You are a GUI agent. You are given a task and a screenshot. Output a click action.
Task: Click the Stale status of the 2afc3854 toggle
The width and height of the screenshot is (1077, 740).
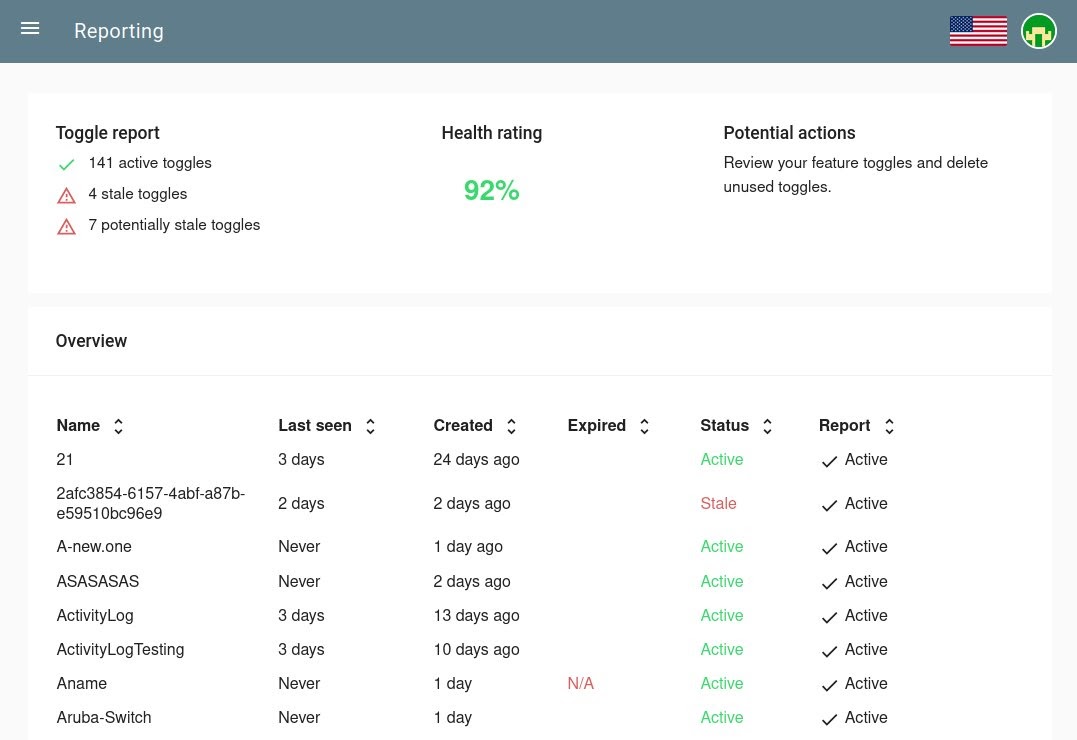click(718, 503)
